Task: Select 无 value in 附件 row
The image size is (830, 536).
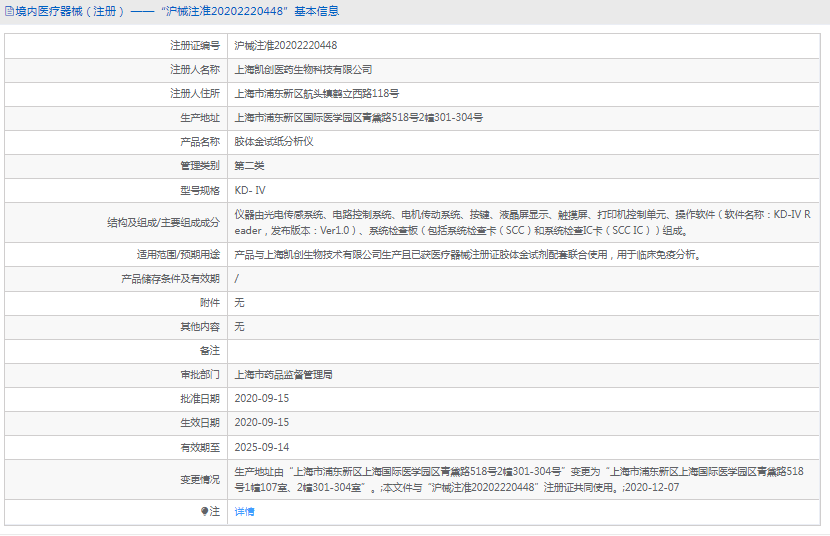Action: pyautogui.click(x=239, y=303)
